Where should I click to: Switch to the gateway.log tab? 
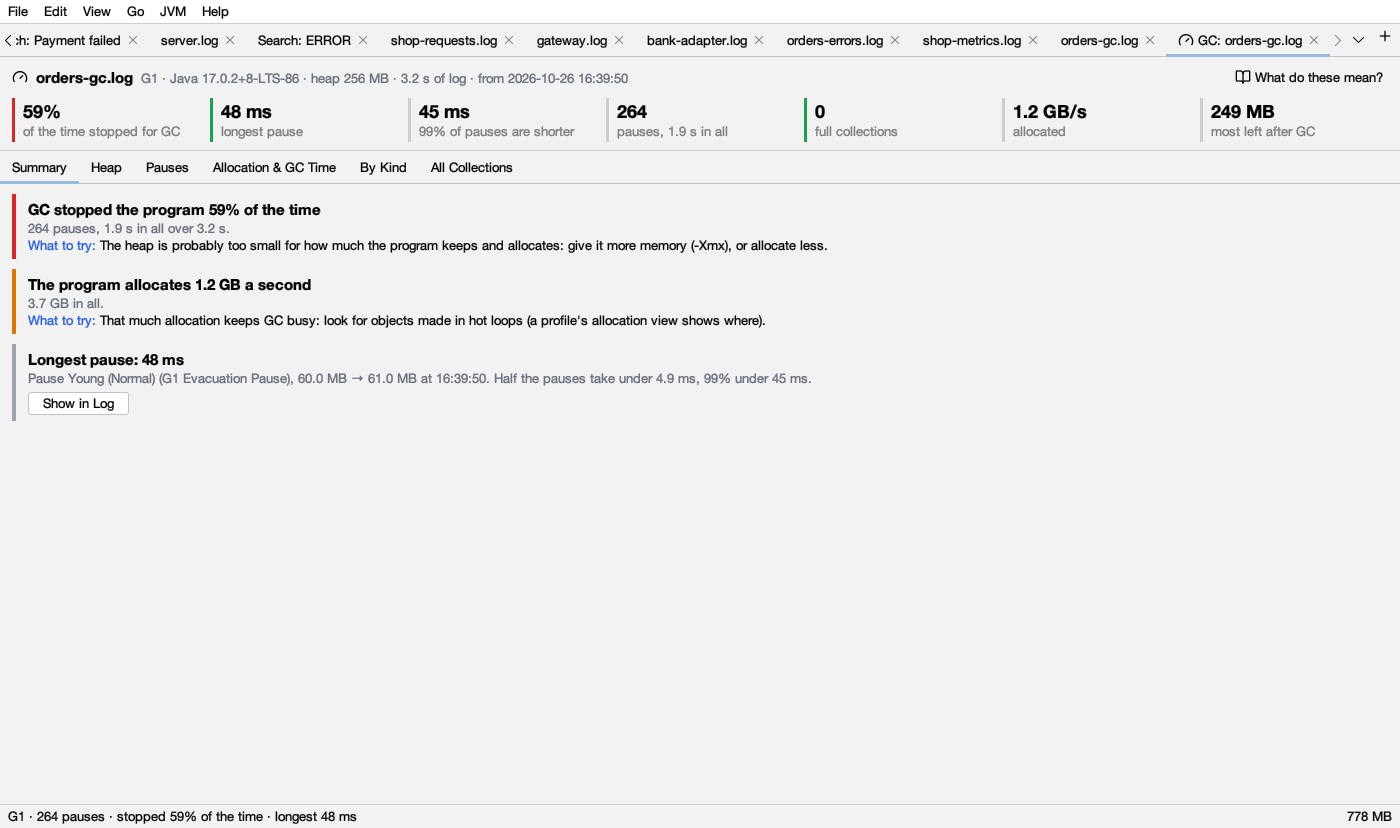[x=572, y=40]
